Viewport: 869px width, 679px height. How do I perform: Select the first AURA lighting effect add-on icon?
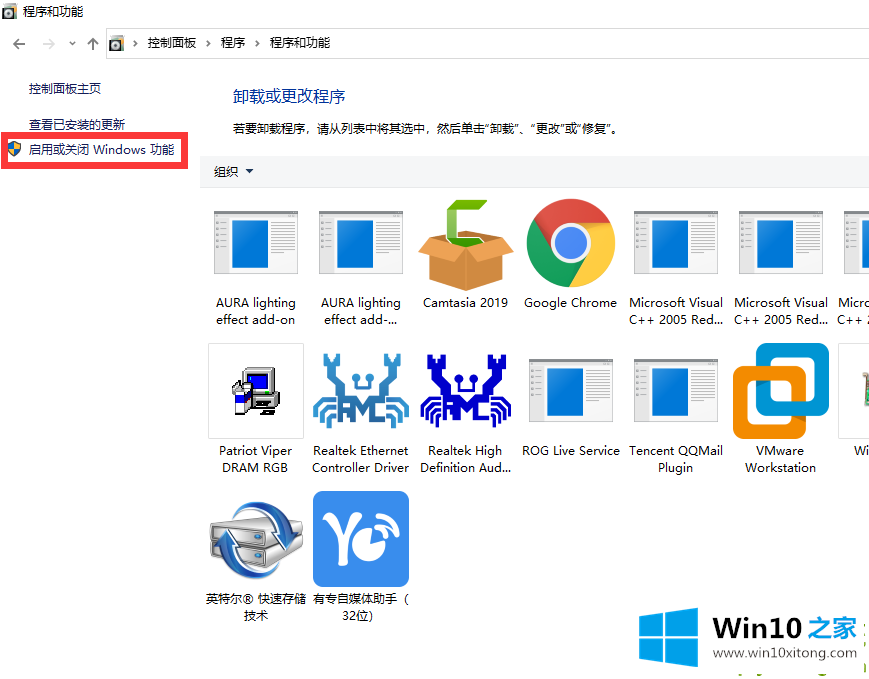click(255, 242)
